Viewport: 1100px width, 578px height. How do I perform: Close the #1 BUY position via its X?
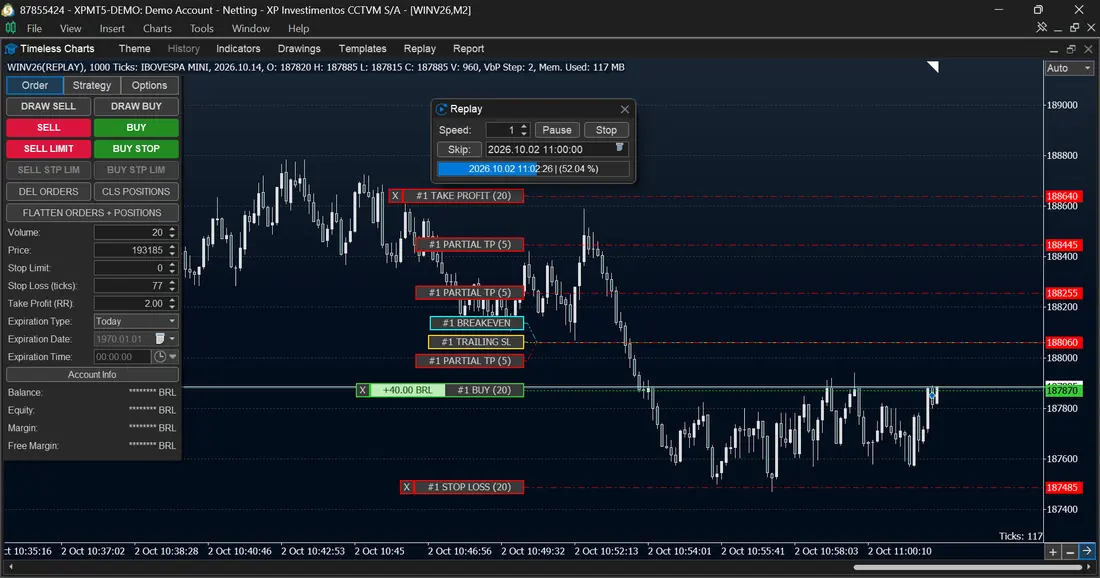pyautogui.click(x=363, y=390)
